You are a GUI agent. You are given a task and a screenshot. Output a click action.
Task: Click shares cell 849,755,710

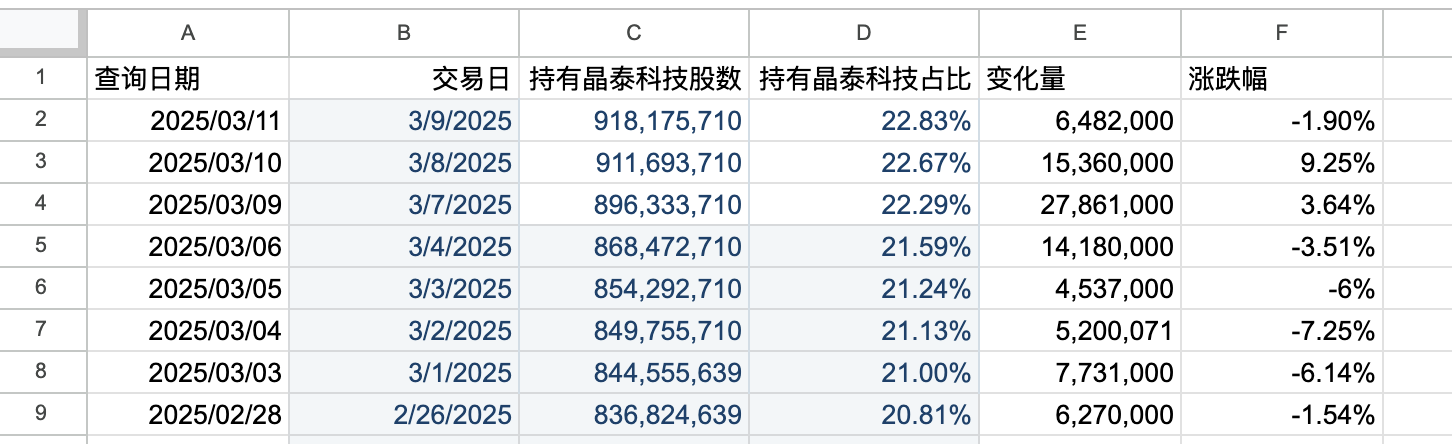click(633, 330)
